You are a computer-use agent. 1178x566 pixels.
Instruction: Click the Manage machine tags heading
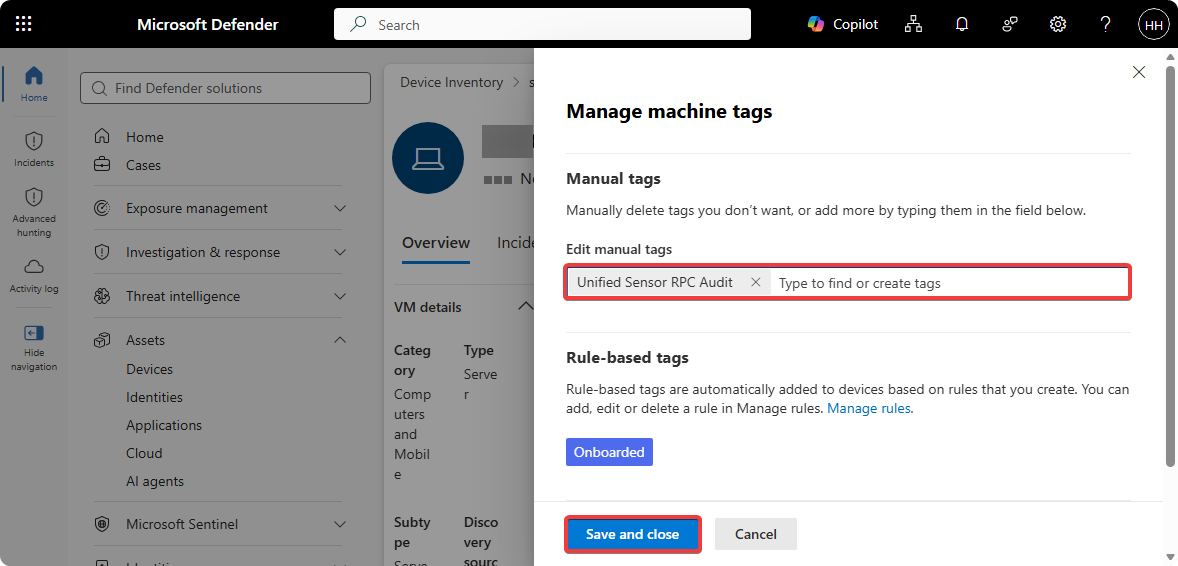[669, 112]
